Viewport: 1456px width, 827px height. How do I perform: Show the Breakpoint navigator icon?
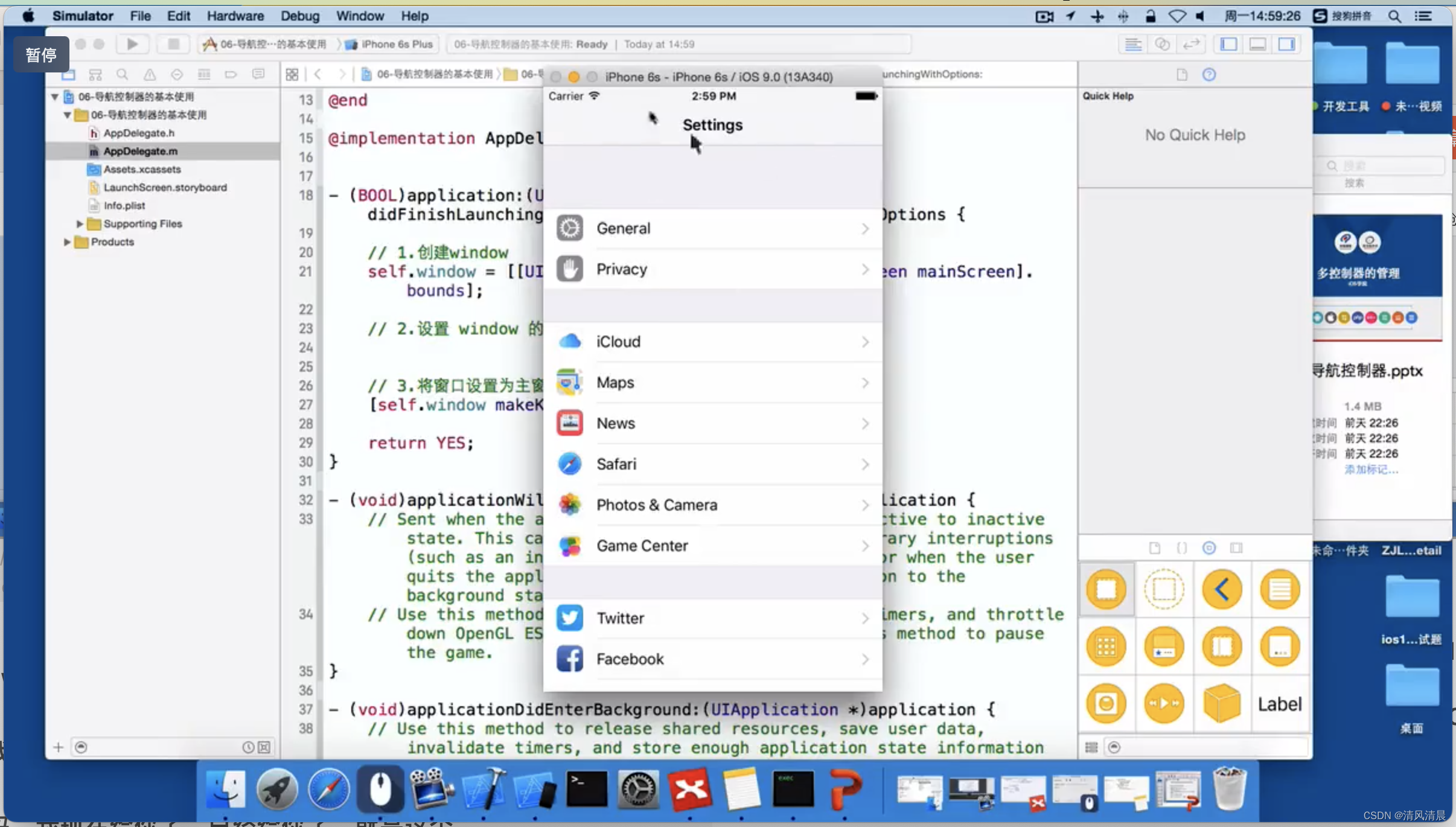tap(231, 74)
